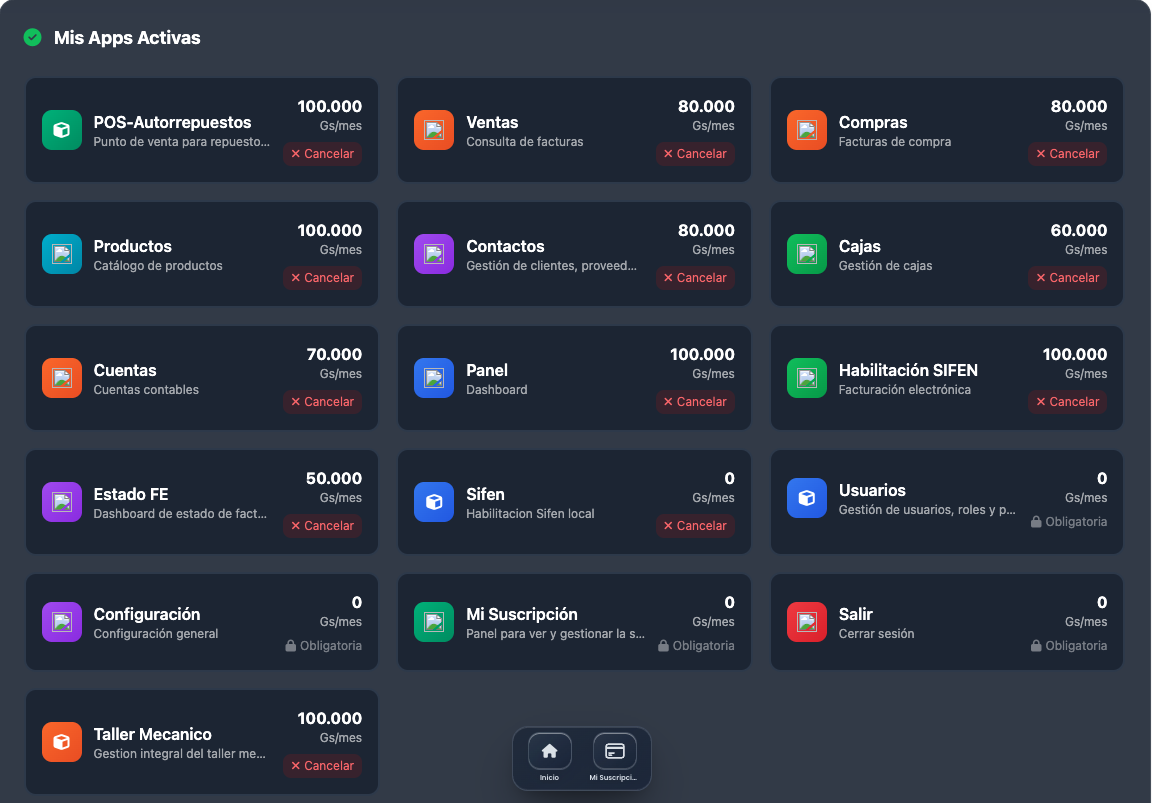Click the blue Sifen cube icon
Viewport: 1152px width, 803px height.
point(434,502)
